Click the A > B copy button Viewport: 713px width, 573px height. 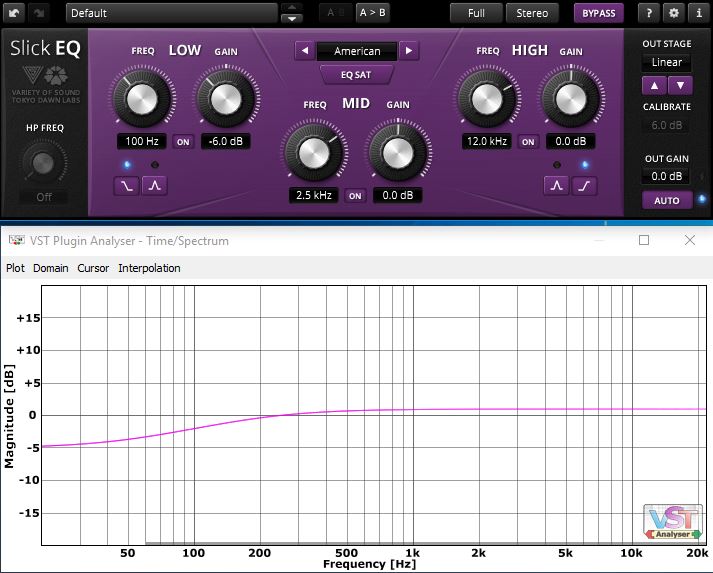(x=372, y=13)
